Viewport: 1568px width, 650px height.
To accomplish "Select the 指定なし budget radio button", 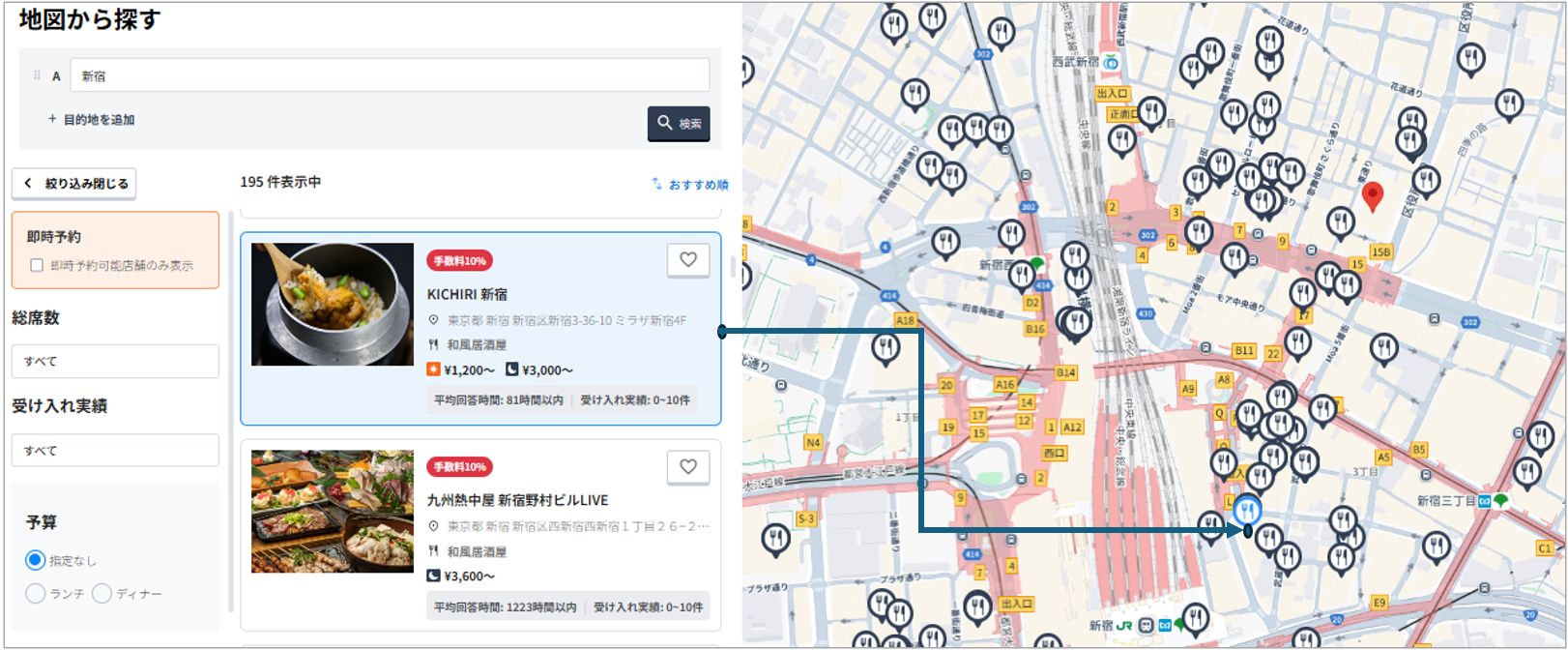I will coord(36,560).
